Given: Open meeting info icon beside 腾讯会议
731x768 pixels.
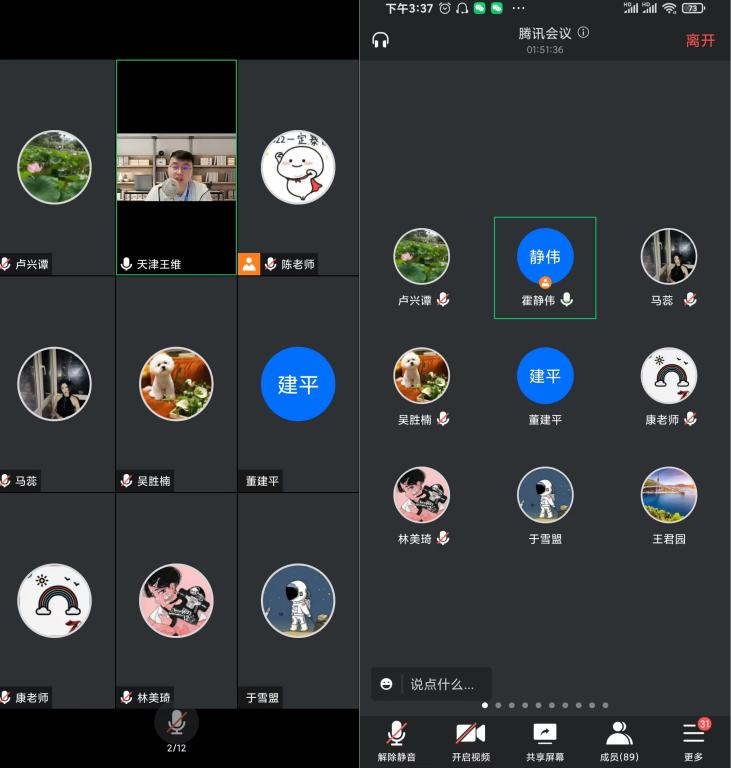Looking at the screenshot, I should 583,32.
